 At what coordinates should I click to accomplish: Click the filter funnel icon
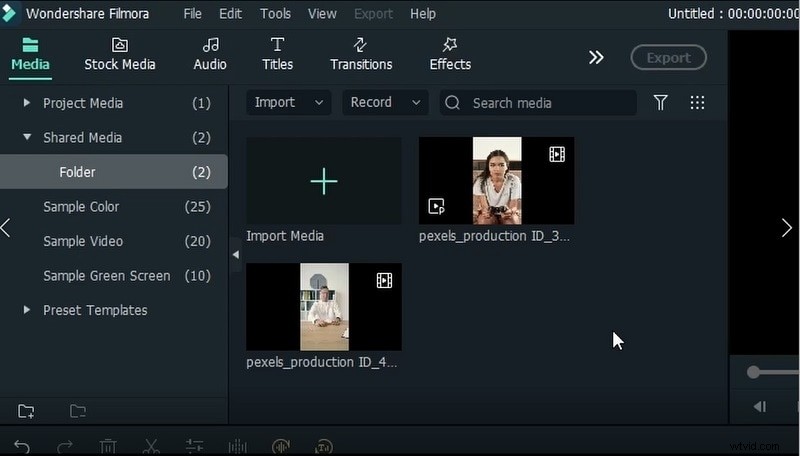(x=660, y=103)
